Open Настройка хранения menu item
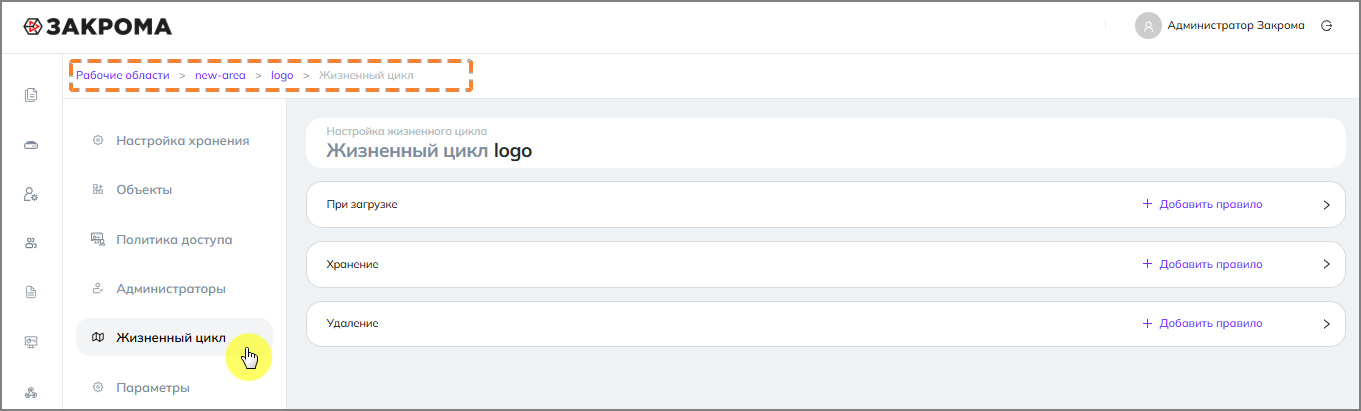1361x411 pixels. (x=182, y=141)
